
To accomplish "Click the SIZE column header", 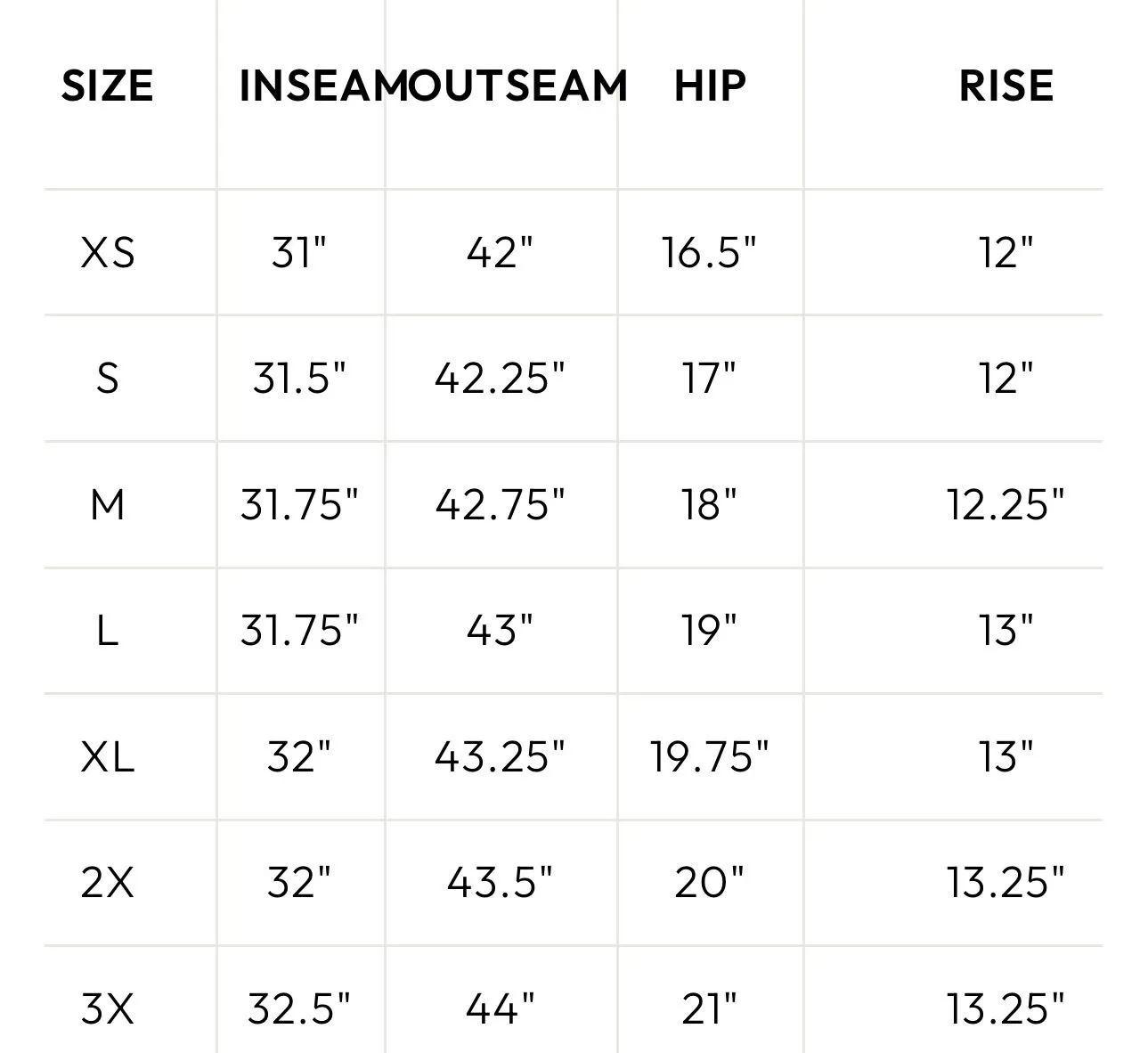I will tap(107, 86).
